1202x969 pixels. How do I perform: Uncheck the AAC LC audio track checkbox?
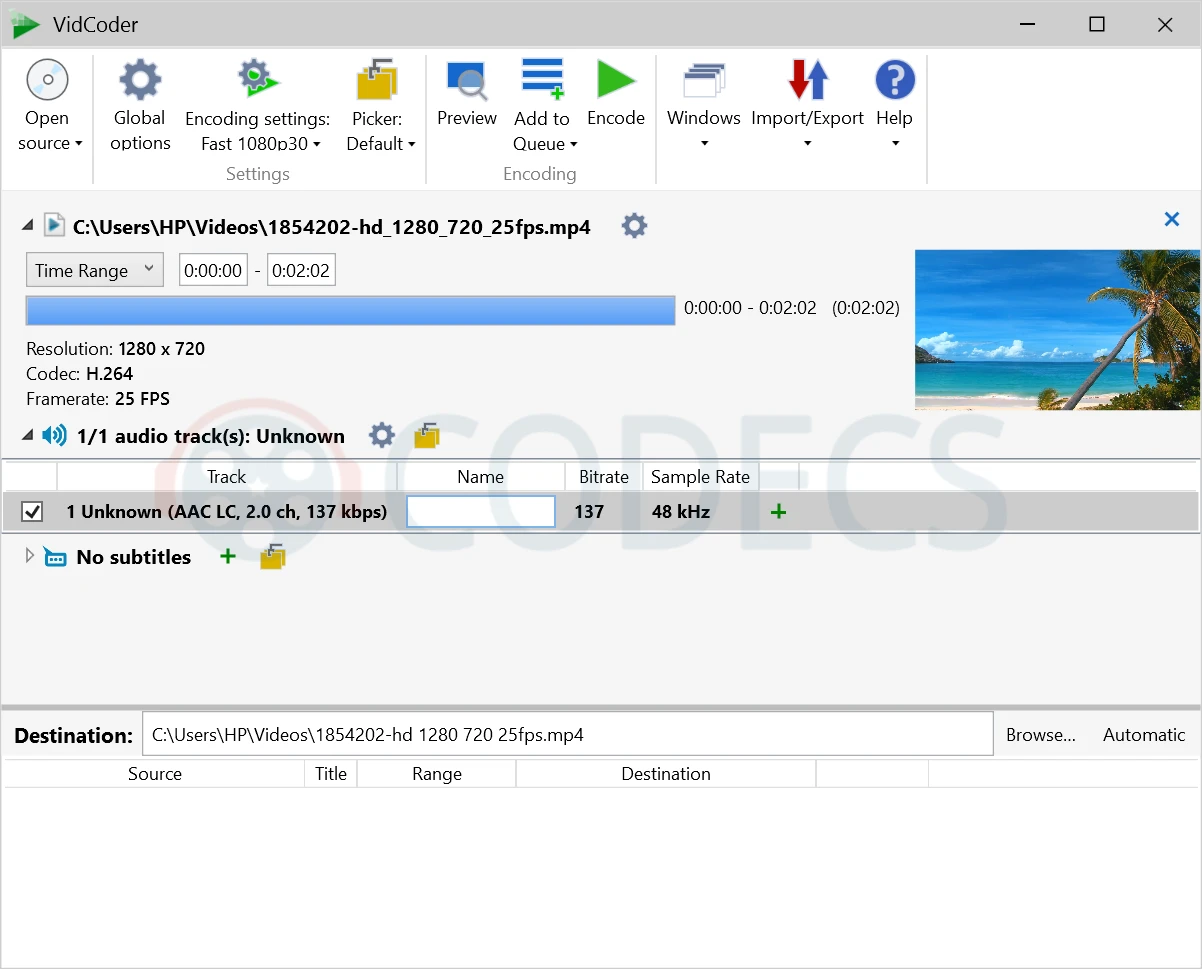pyautogui.click(x=32, y=511)
